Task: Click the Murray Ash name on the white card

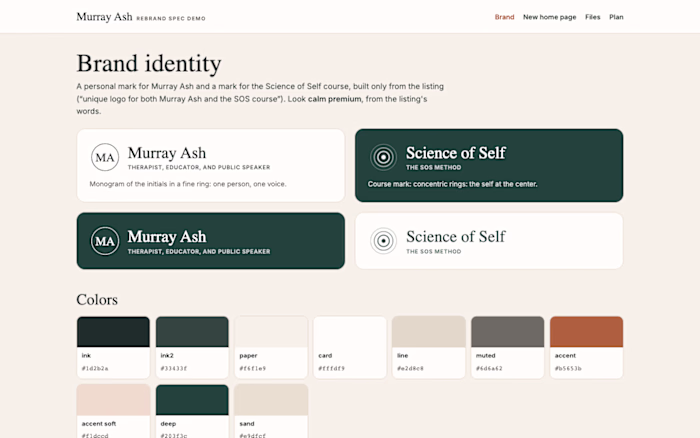Action: (167, 153)
